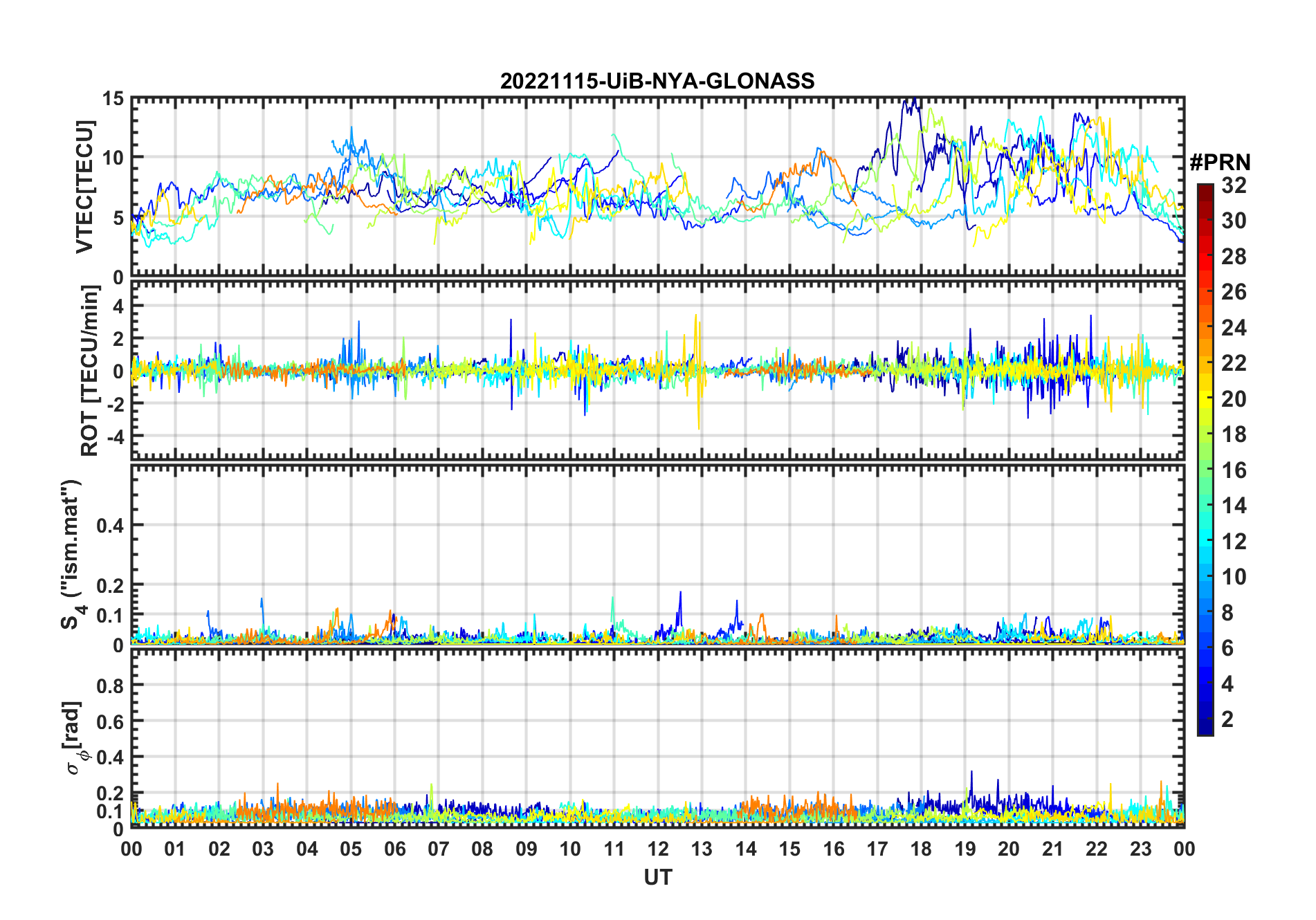Click x-axis tick label 08

point(482,849)
